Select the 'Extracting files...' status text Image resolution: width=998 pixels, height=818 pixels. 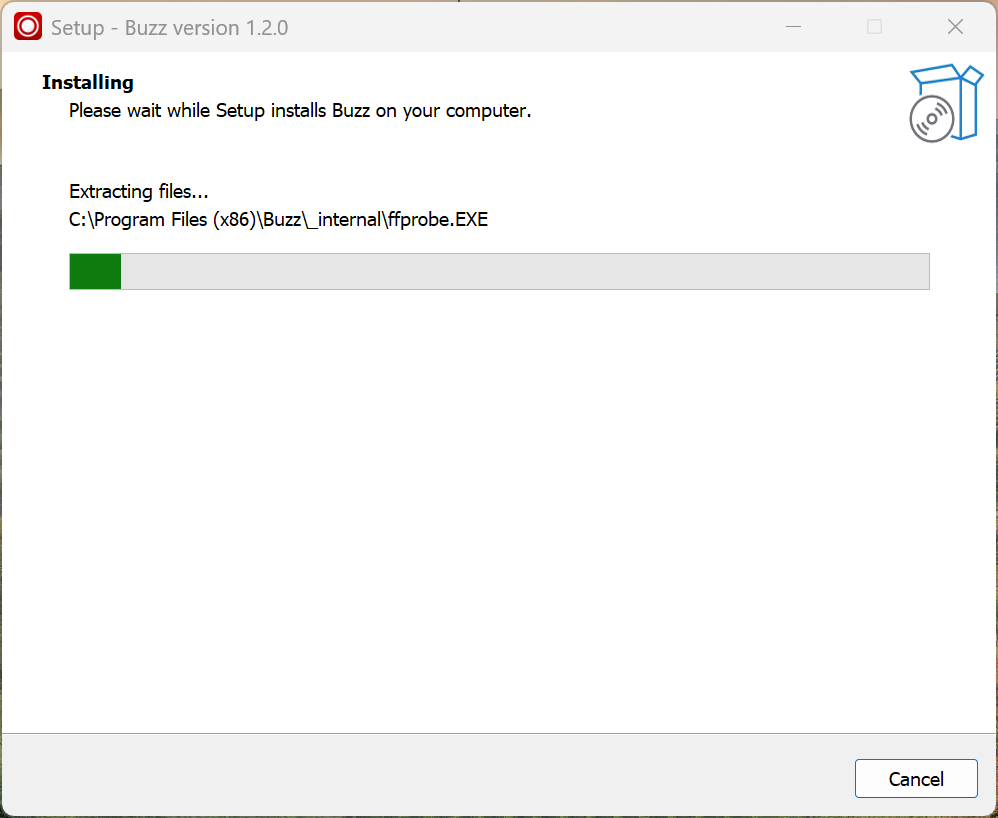(x=139, y=192)
